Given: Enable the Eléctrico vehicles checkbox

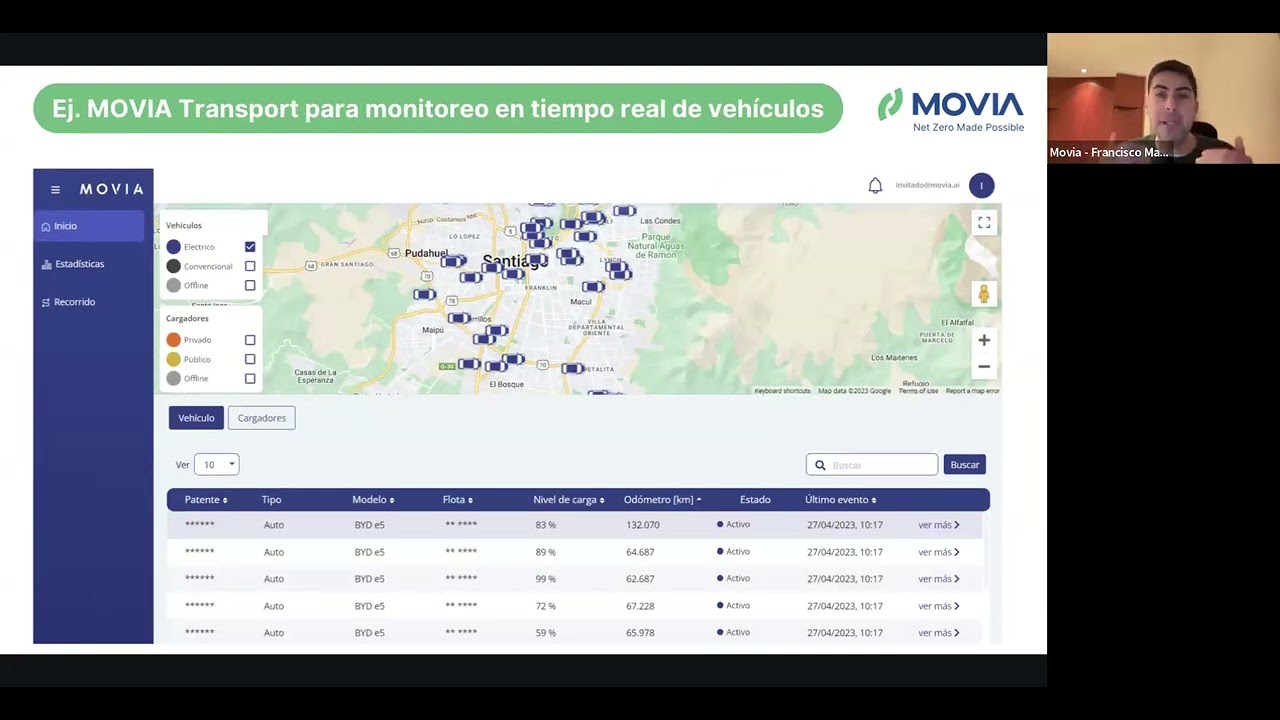Looking at the screenshot, I should (250, 247).
